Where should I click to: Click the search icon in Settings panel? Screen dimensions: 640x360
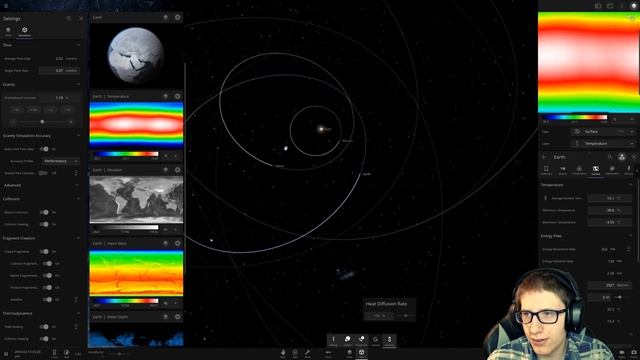pos(69,18)
